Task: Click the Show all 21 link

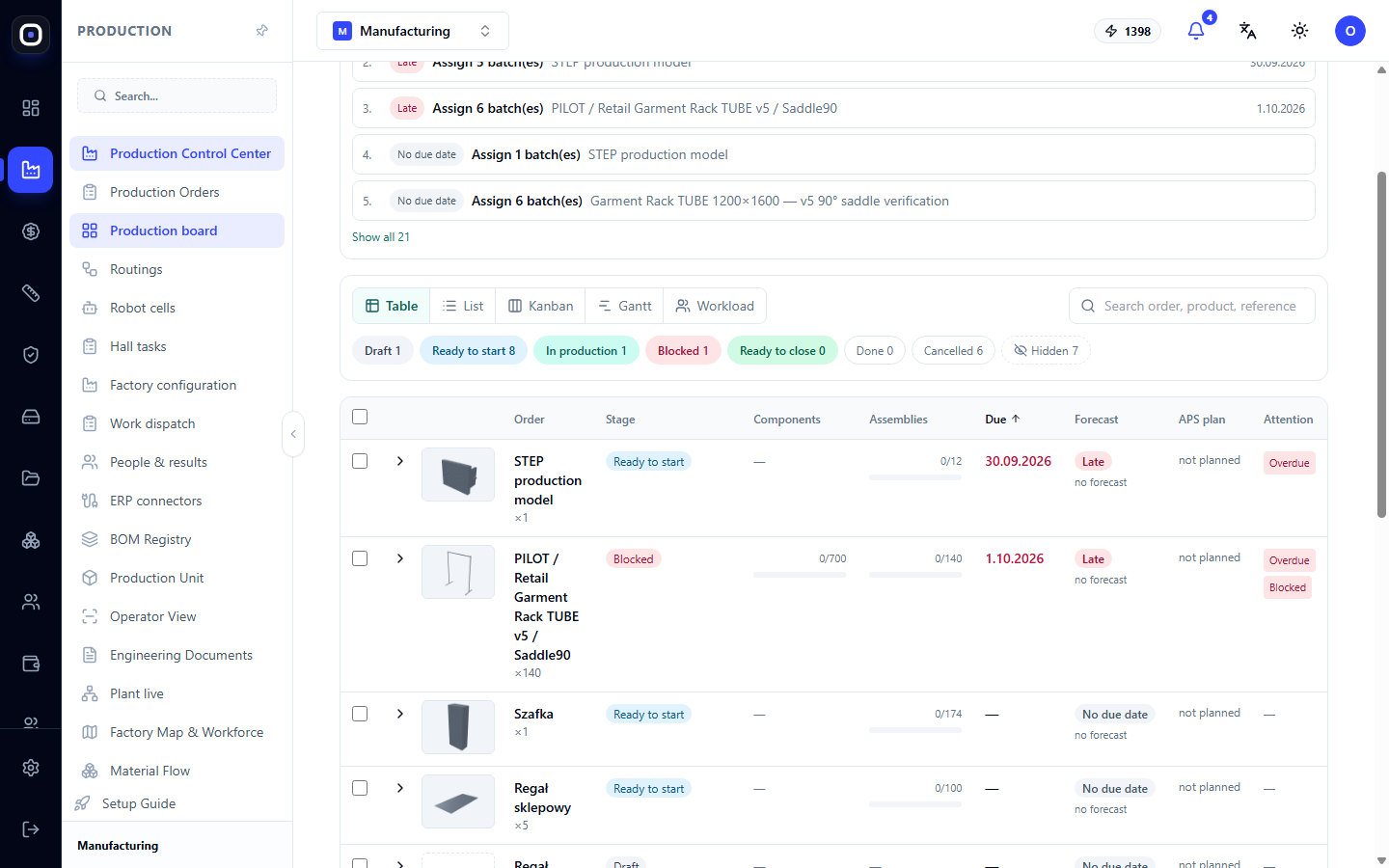Action: tap(381, 237)
